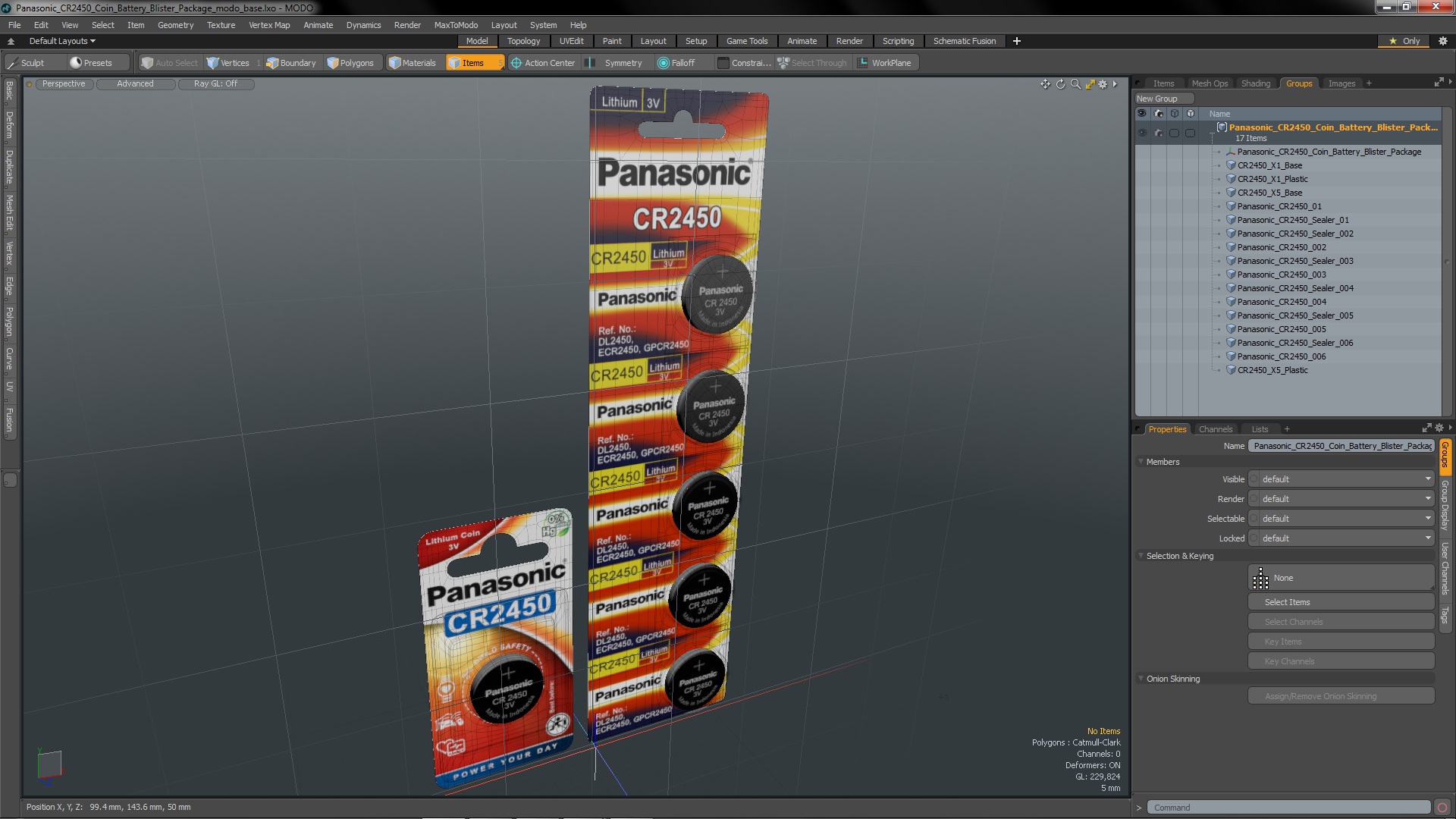The width and height of the screenshot is (1456, 819).
Task: Switch to Boundary selection mode
Action: (x=291, y=63)
